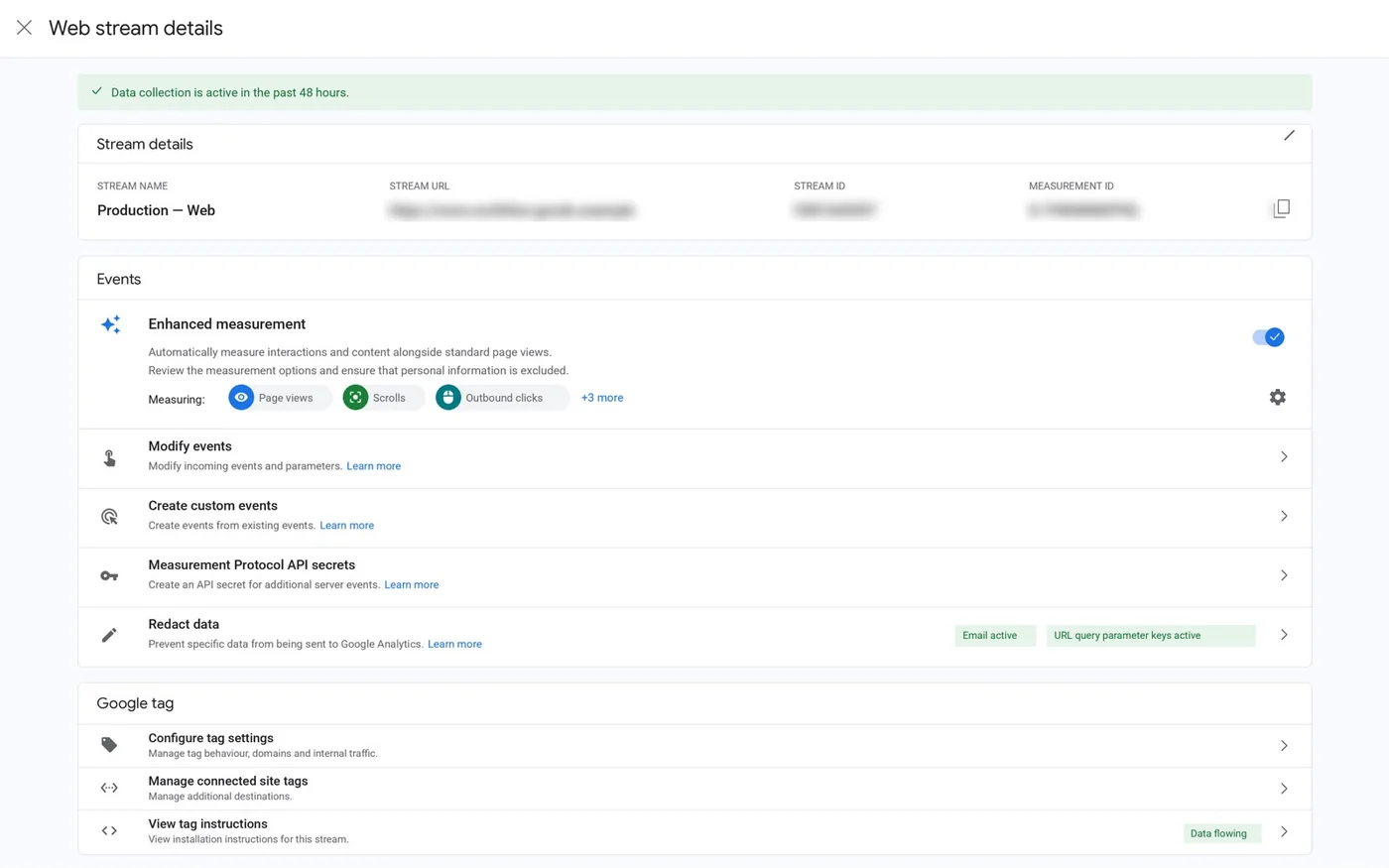Expand Configure tag settings chevron arrow
This screenshot has width=1389, height=868.
[1284, 746]
